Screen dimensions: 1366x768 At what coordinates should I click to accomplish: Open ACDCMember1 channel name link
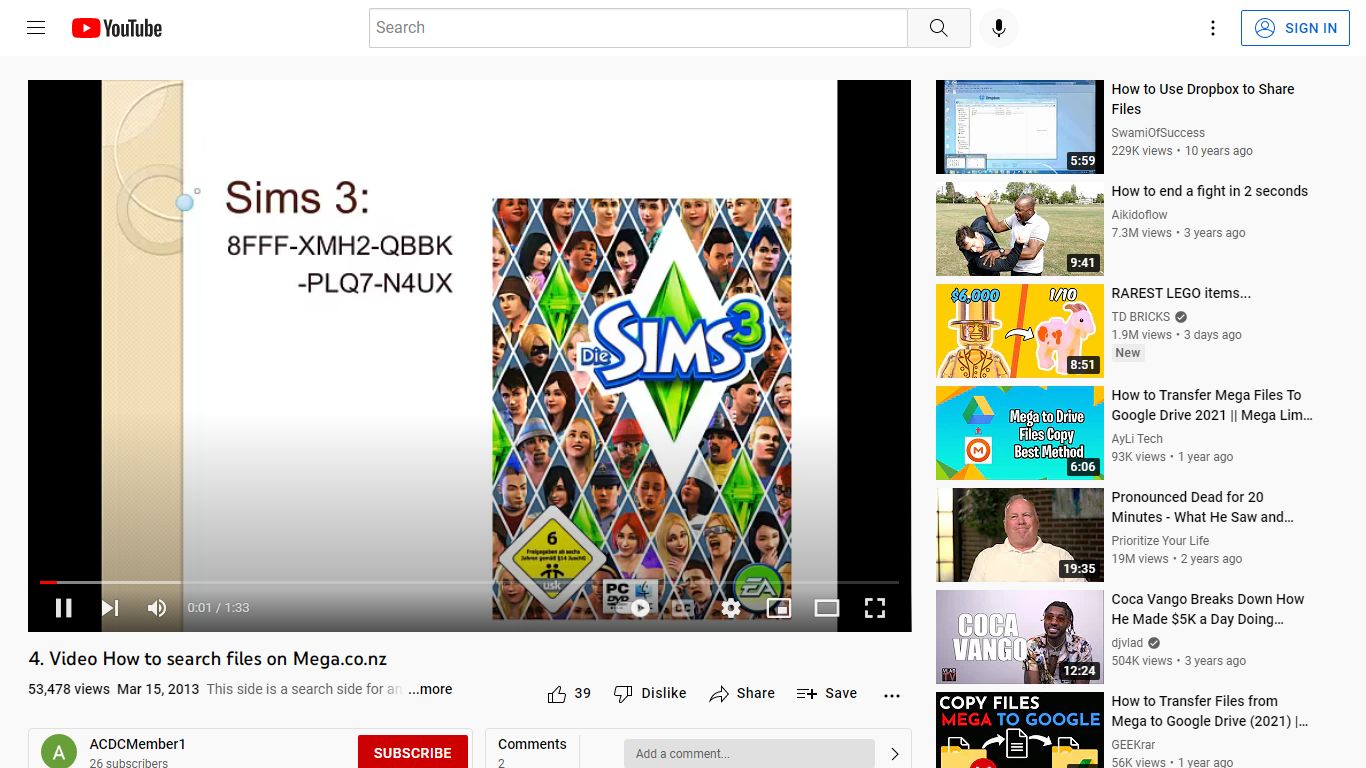pyautogui.click(x=138, y=744)
